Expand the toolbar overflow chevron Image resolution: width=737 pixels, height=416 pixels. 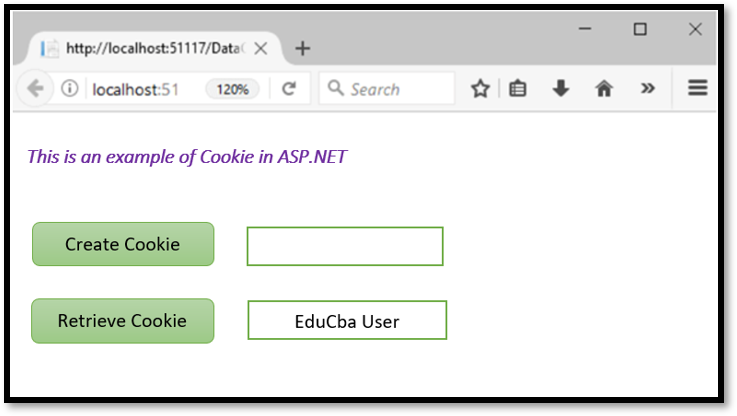click(x=648, y=89)
